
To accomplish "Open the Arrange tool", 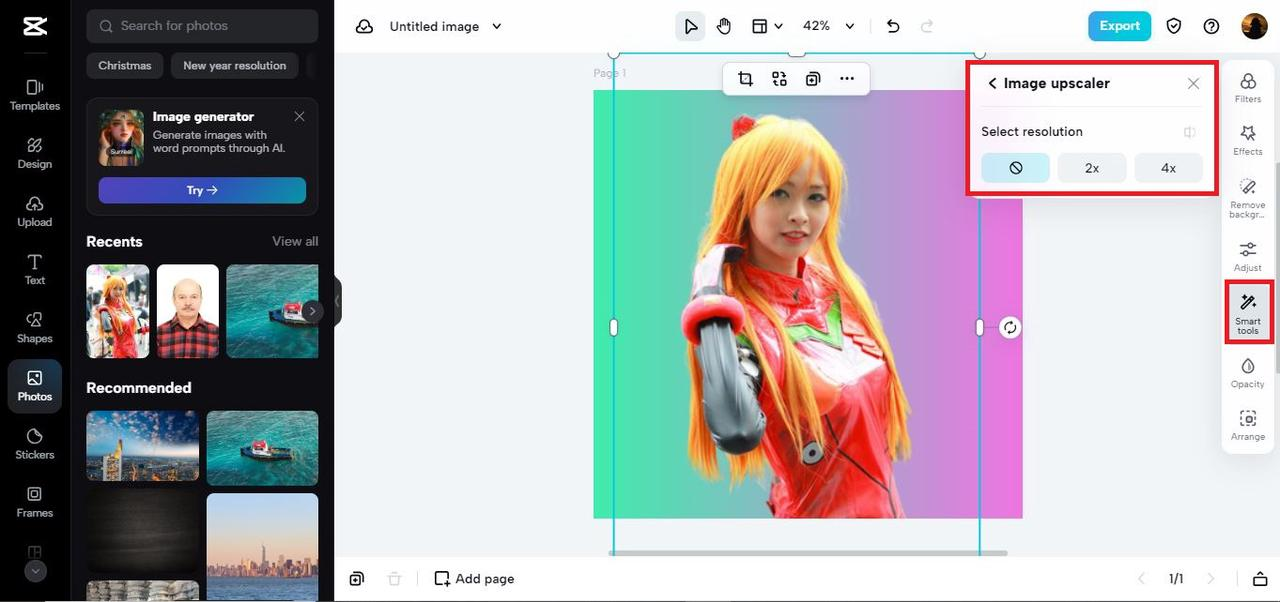I will tap(1248, 425).
